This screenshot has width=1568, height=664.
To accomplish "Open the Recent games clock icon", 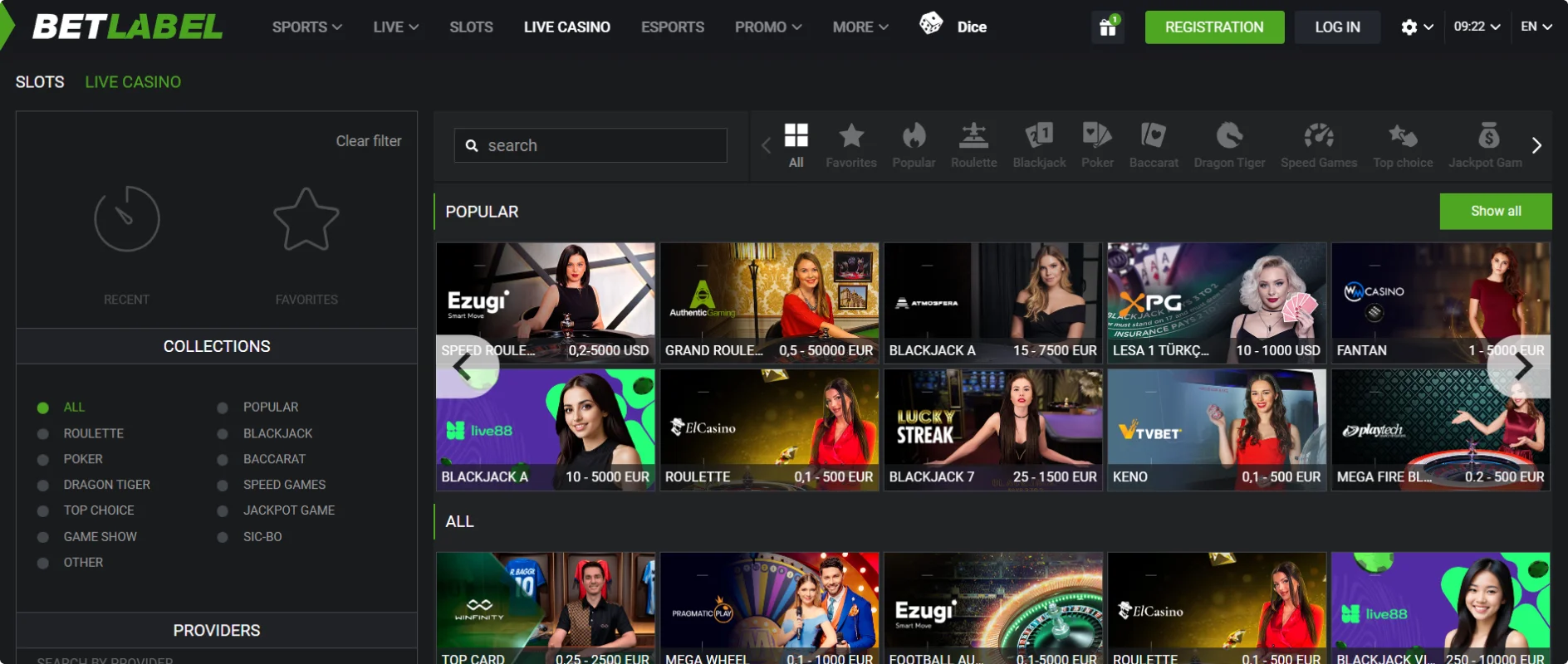I will [126, 219].
